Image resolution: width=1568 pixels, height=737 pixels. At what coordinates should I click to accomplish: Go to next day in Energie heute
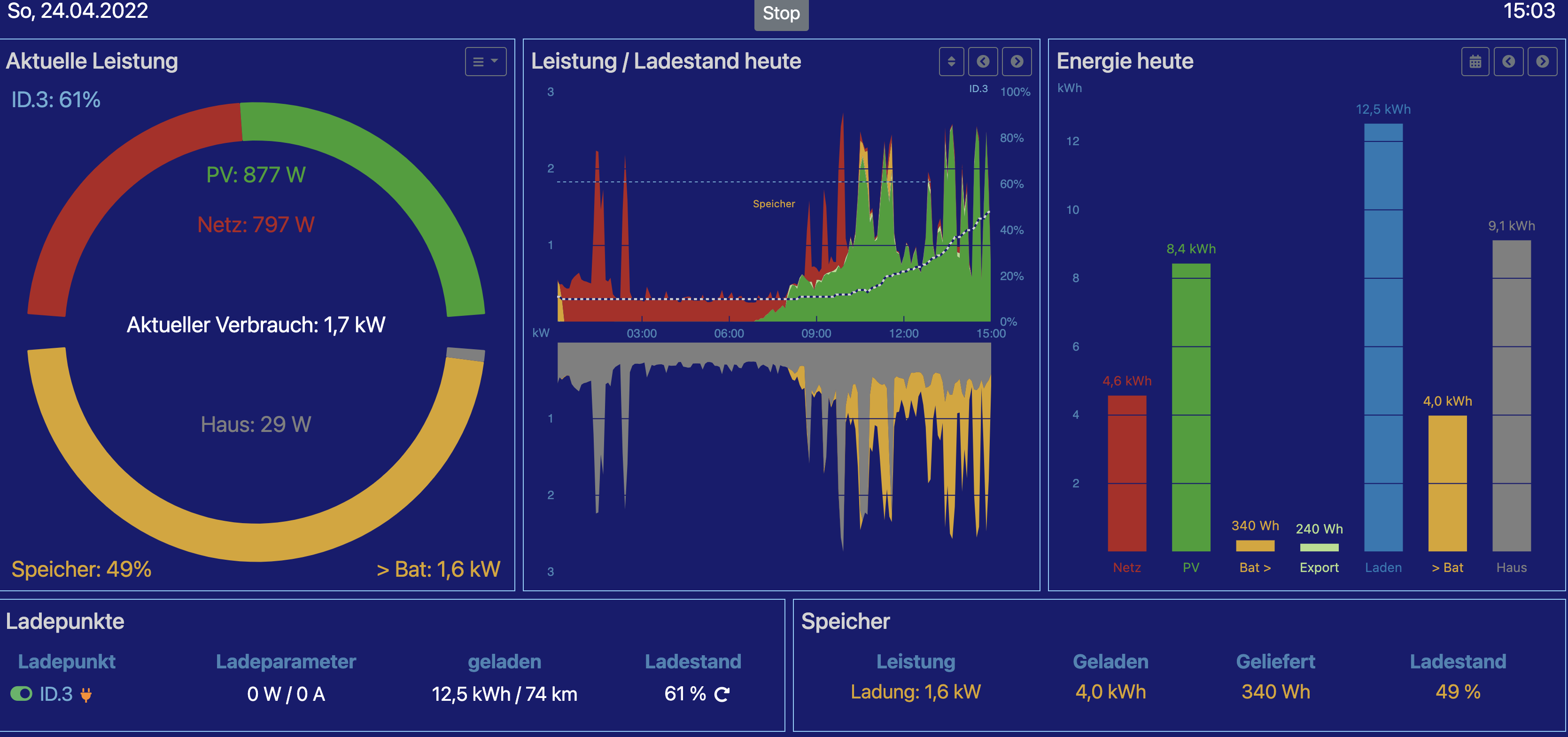pyautogui.click(x=1542, y=62)
